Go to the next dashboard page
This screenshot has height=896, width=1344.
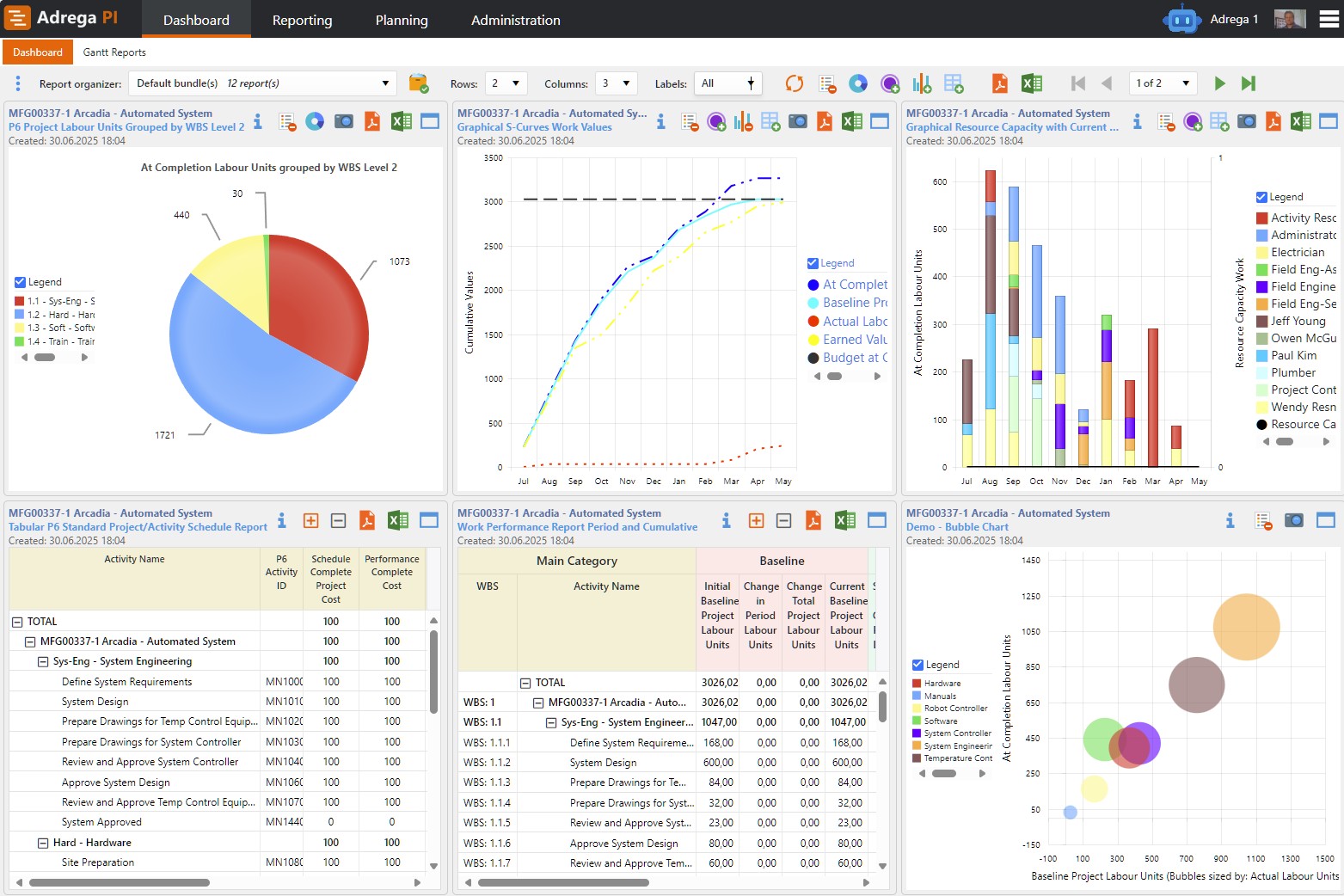(x=1220, y=83)
